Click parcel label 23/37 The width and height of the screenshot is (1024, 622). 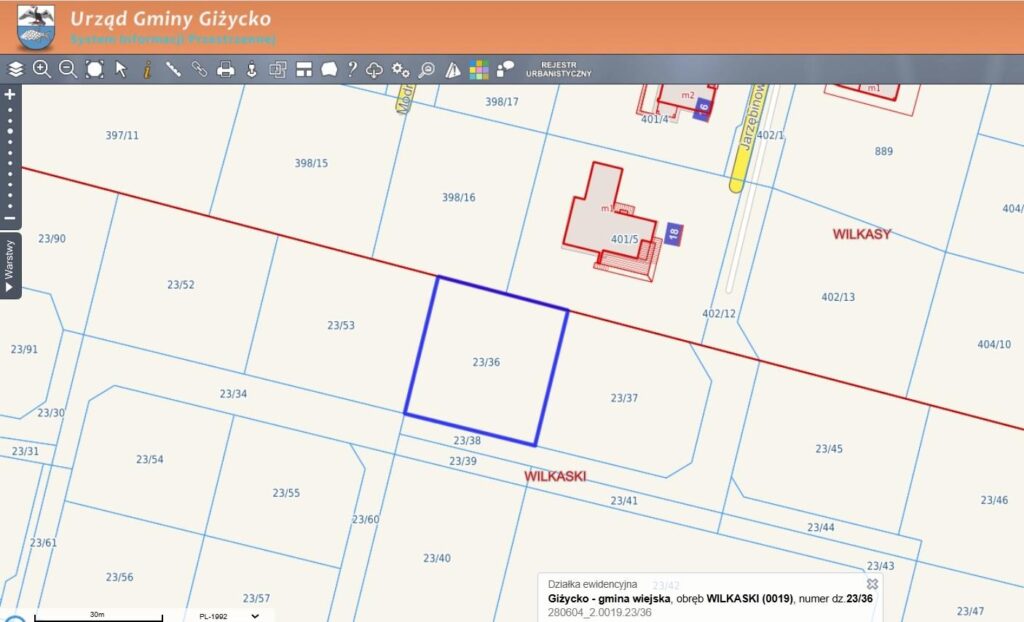click(x=624, y=398)
